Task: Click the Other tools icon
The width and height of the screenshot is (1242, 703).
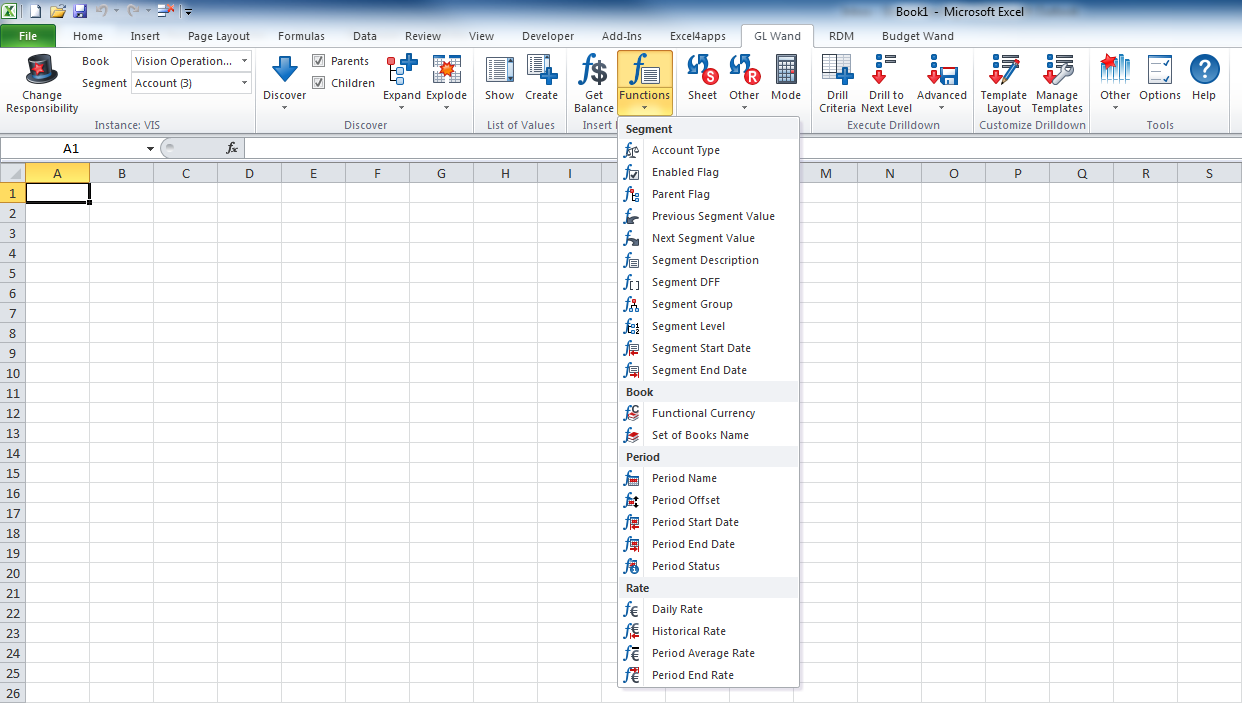Action: click(1115, 69)
